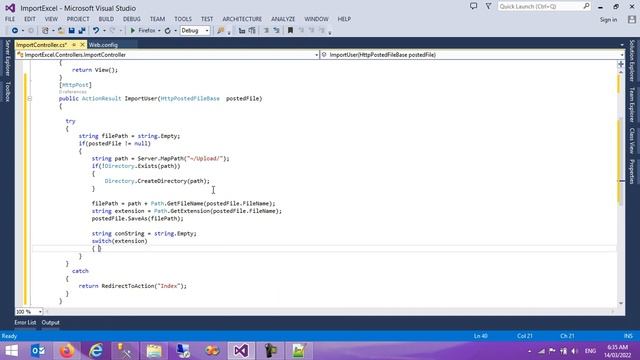Open the Team Explorer side tab
The height and width of the screenshot is (360, 640).
coord(632,105)
